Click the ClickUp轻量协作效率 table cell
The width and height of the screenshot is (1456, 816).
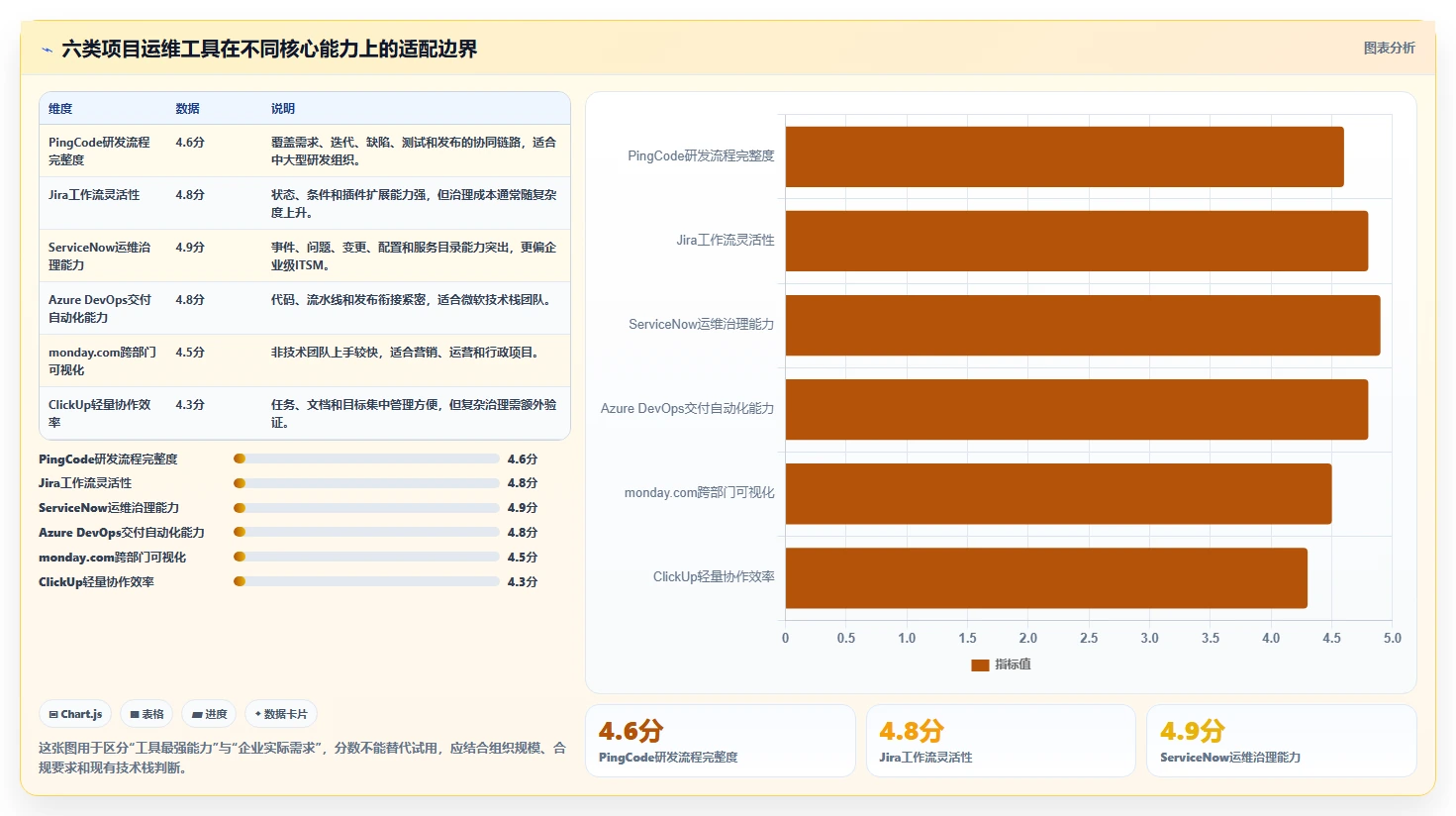[103, 413]
